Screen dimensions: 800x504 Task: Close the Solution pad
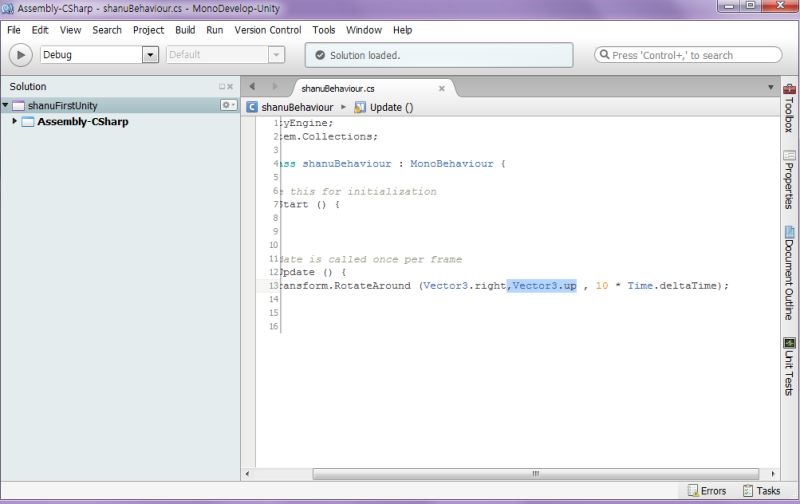pyautogui.click(x=230, y=87)
